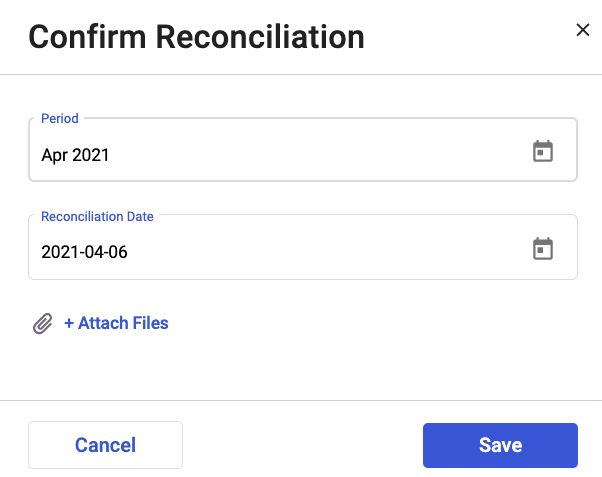Confirm the reconciliation with the blue Save button

coord(500,445)
